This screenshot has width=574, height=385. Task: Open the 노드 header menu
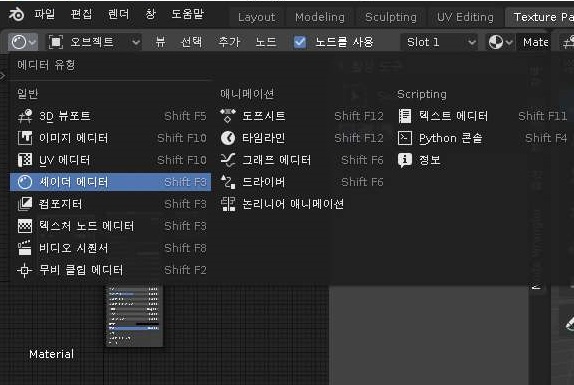pyautogui.click(x=266, y=42)
